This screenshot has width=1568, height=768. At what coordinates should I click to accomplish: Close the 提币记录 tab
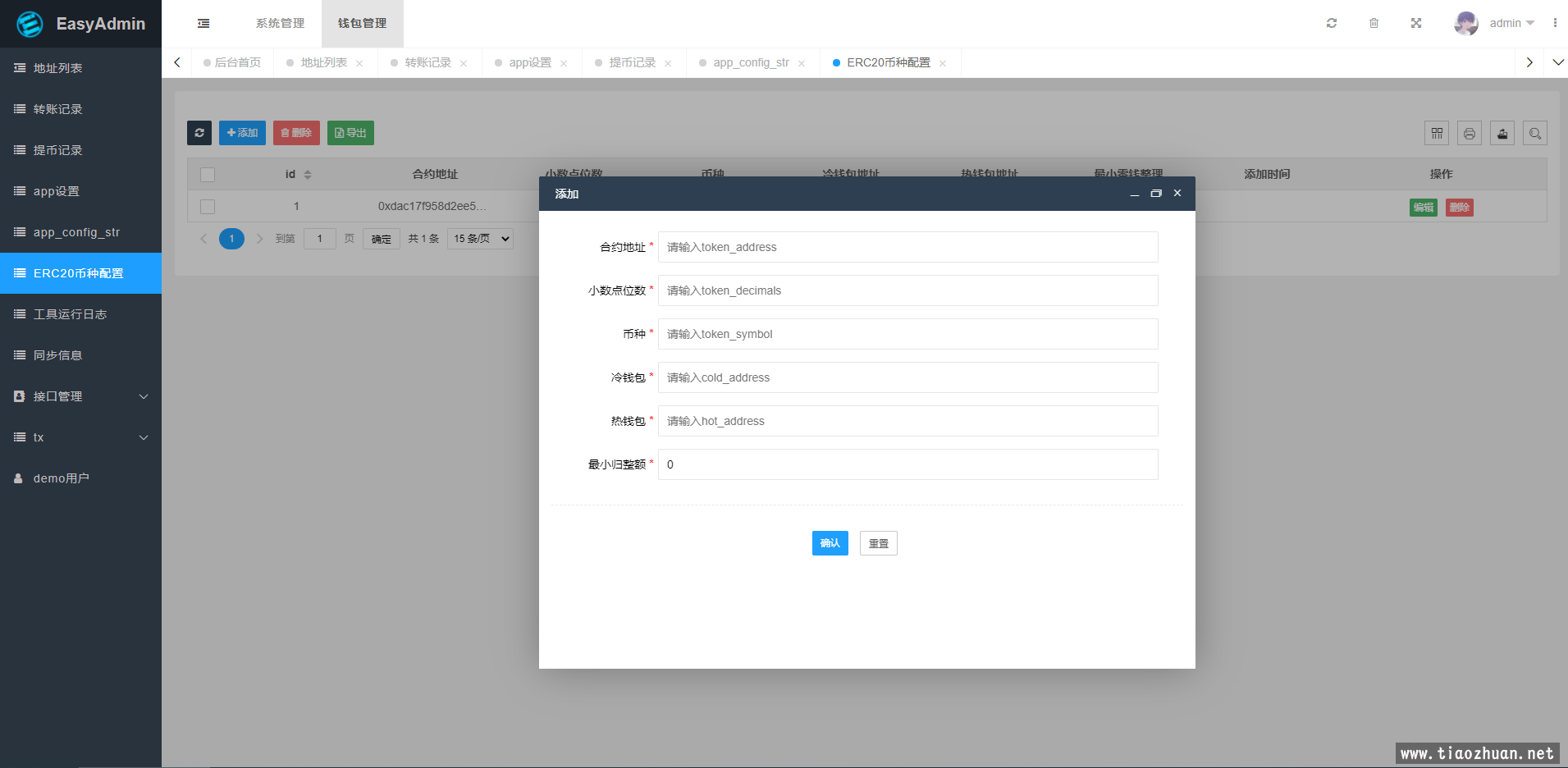pos(668,63)
